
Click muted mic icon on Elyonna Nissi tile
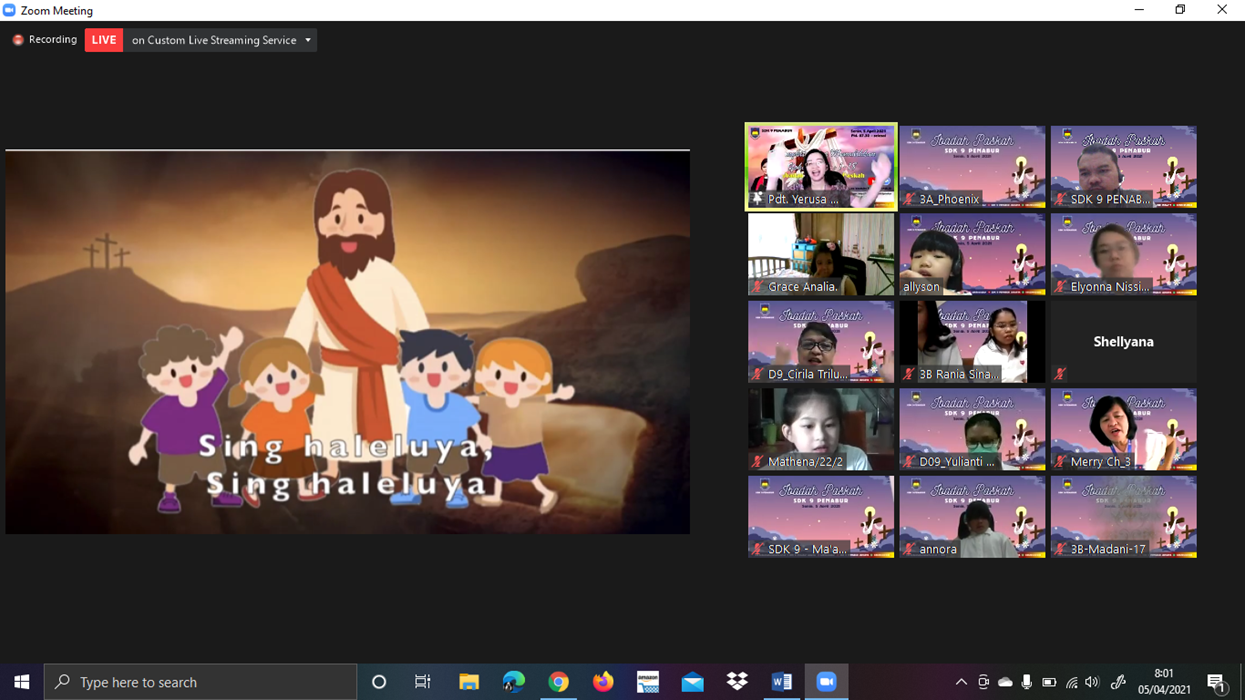(1060, 287)
